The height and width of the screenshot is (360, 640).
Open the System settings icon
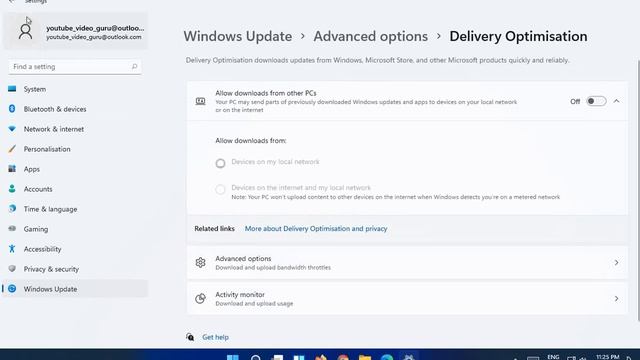coord(12,89)
